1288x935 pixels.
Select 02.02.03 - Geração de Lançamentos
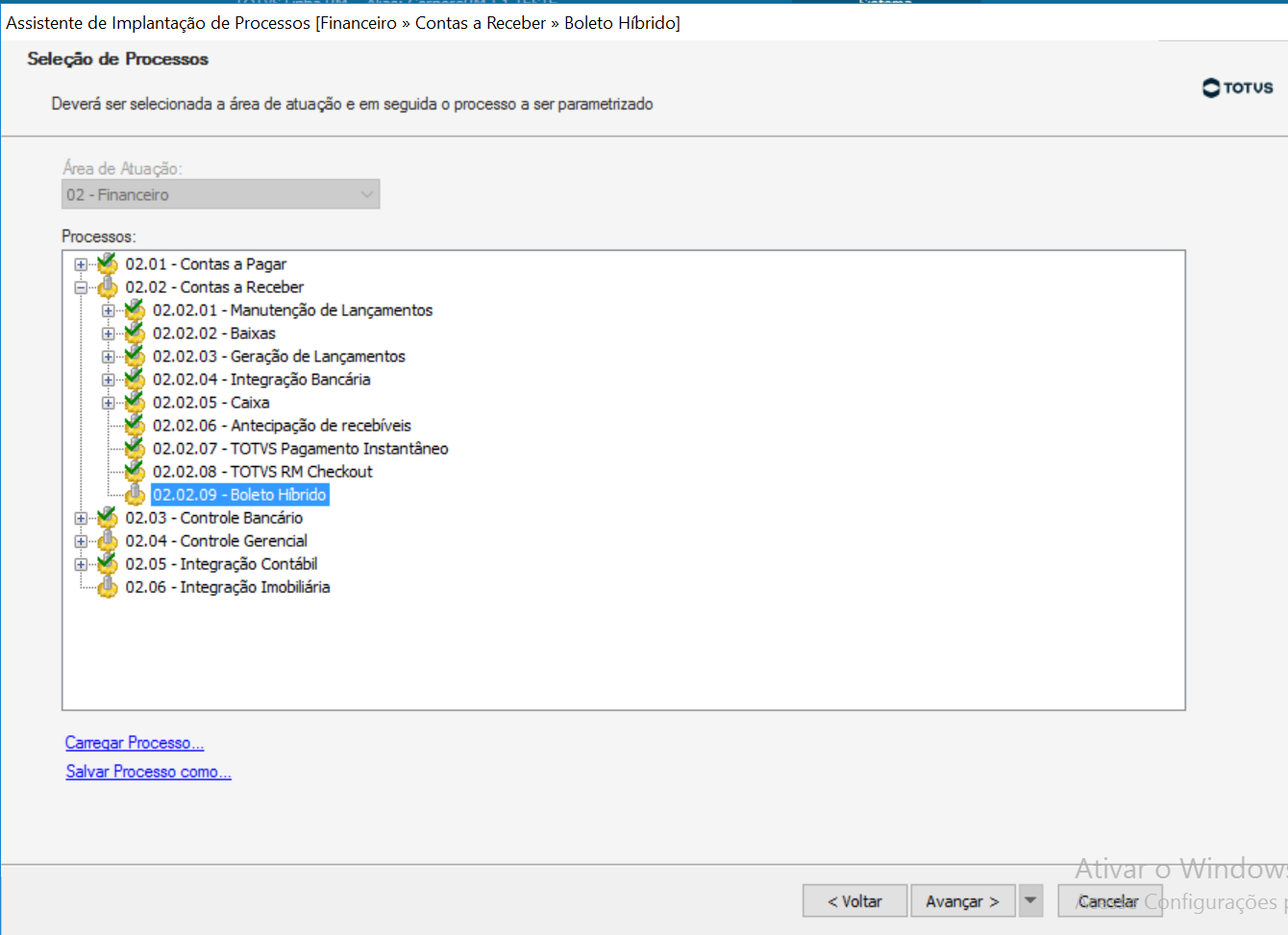coord(279,356)
